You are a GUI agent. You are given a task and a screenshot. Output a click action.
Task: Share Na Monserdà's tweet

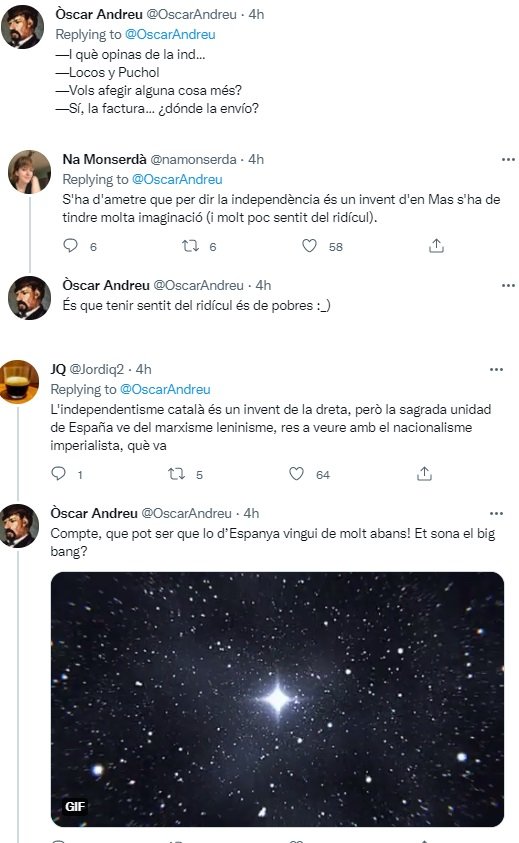tap(436, 246)
